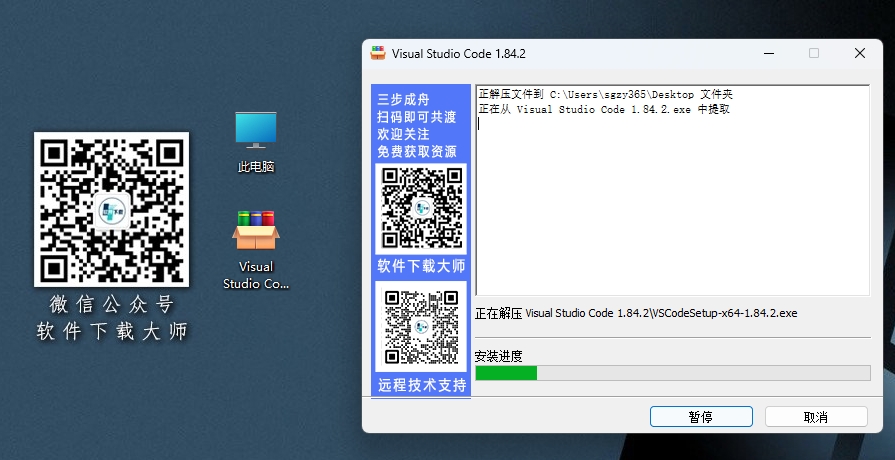The width and height of the screenshot is (895, 460).
Task: Click the lower QR code above 远程技术支持
Action: [x=421, y=326]
